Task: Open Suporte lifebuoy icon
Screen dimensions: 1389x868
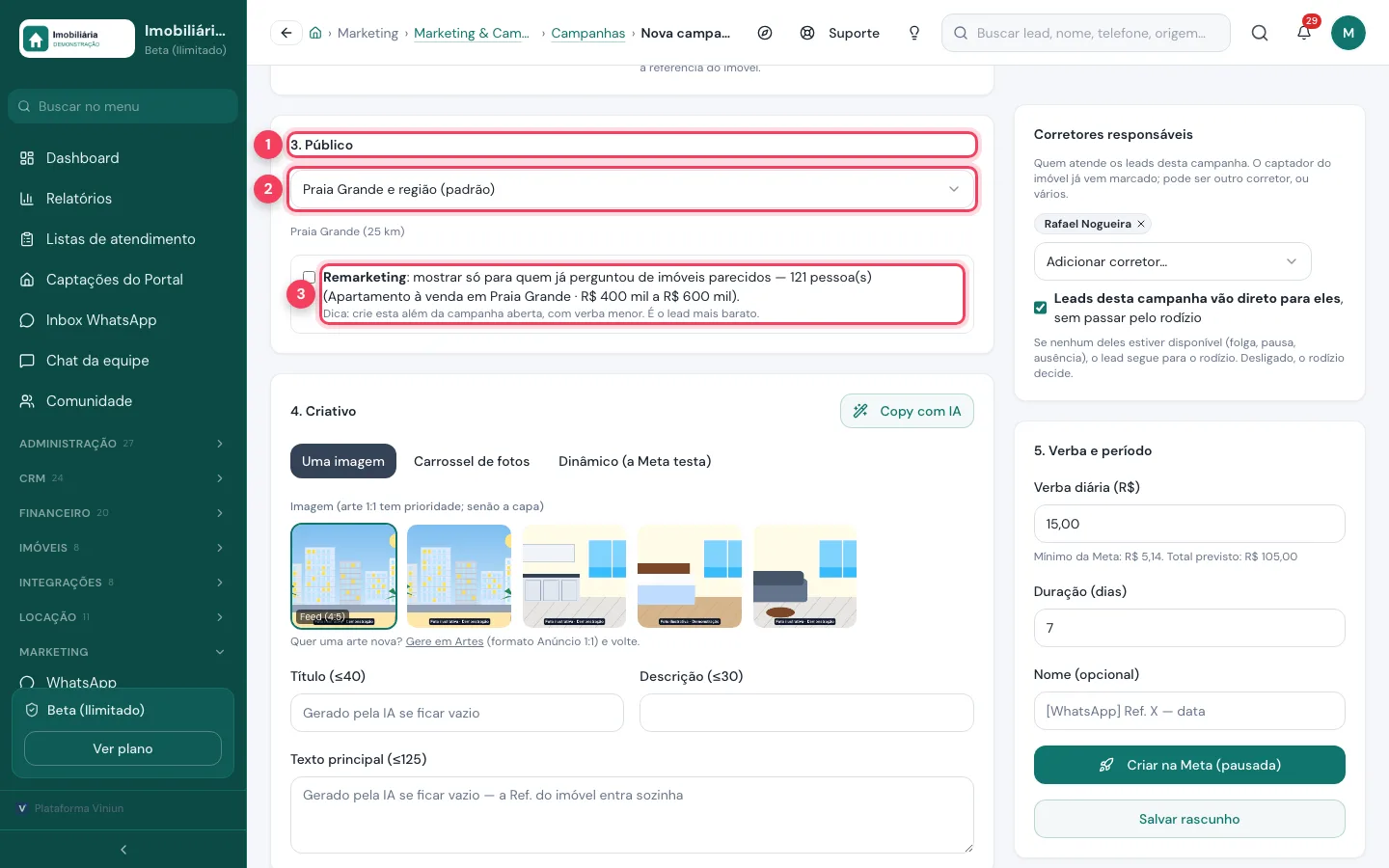Action: (x=807, y=33)
